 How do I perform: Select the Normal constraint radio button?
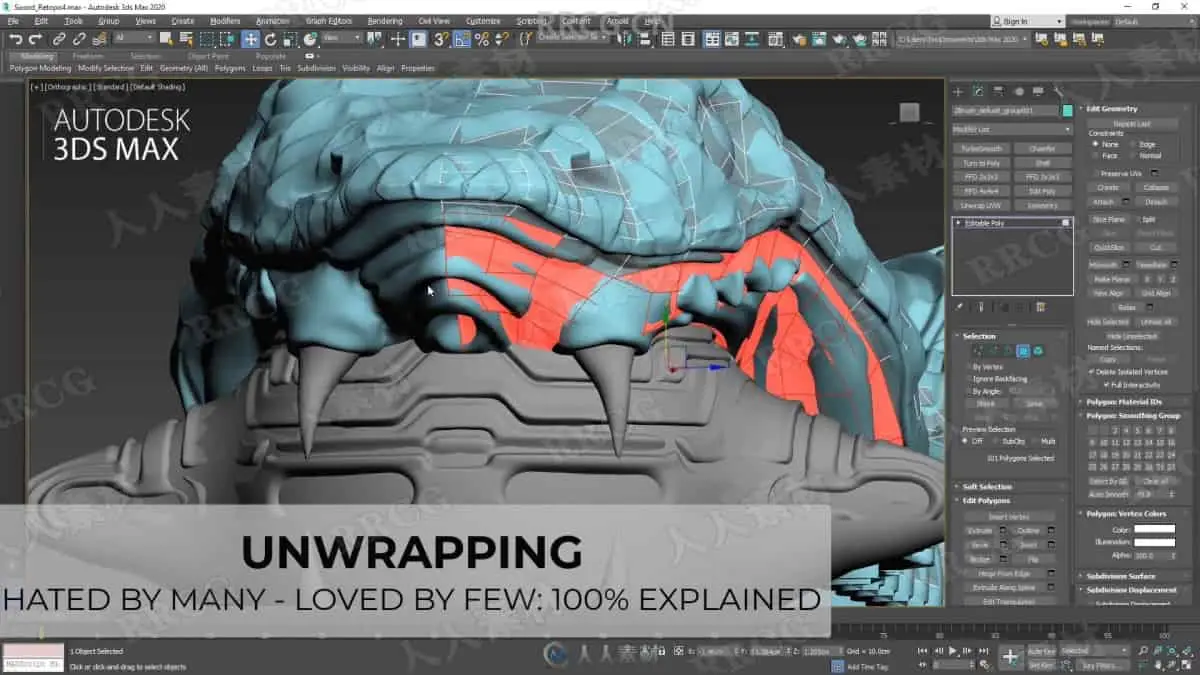1133,156
